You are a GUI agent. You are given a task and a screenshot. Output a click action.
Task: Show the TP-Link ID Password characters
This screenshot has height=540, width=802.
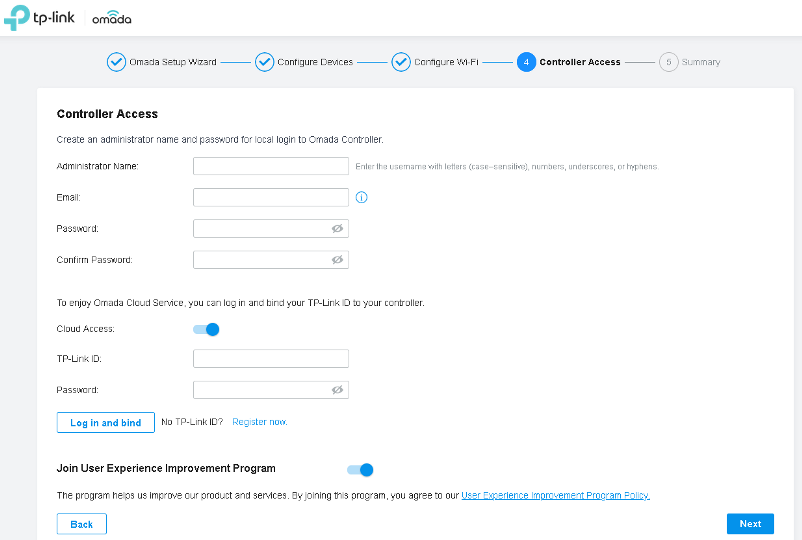(337, 390)
